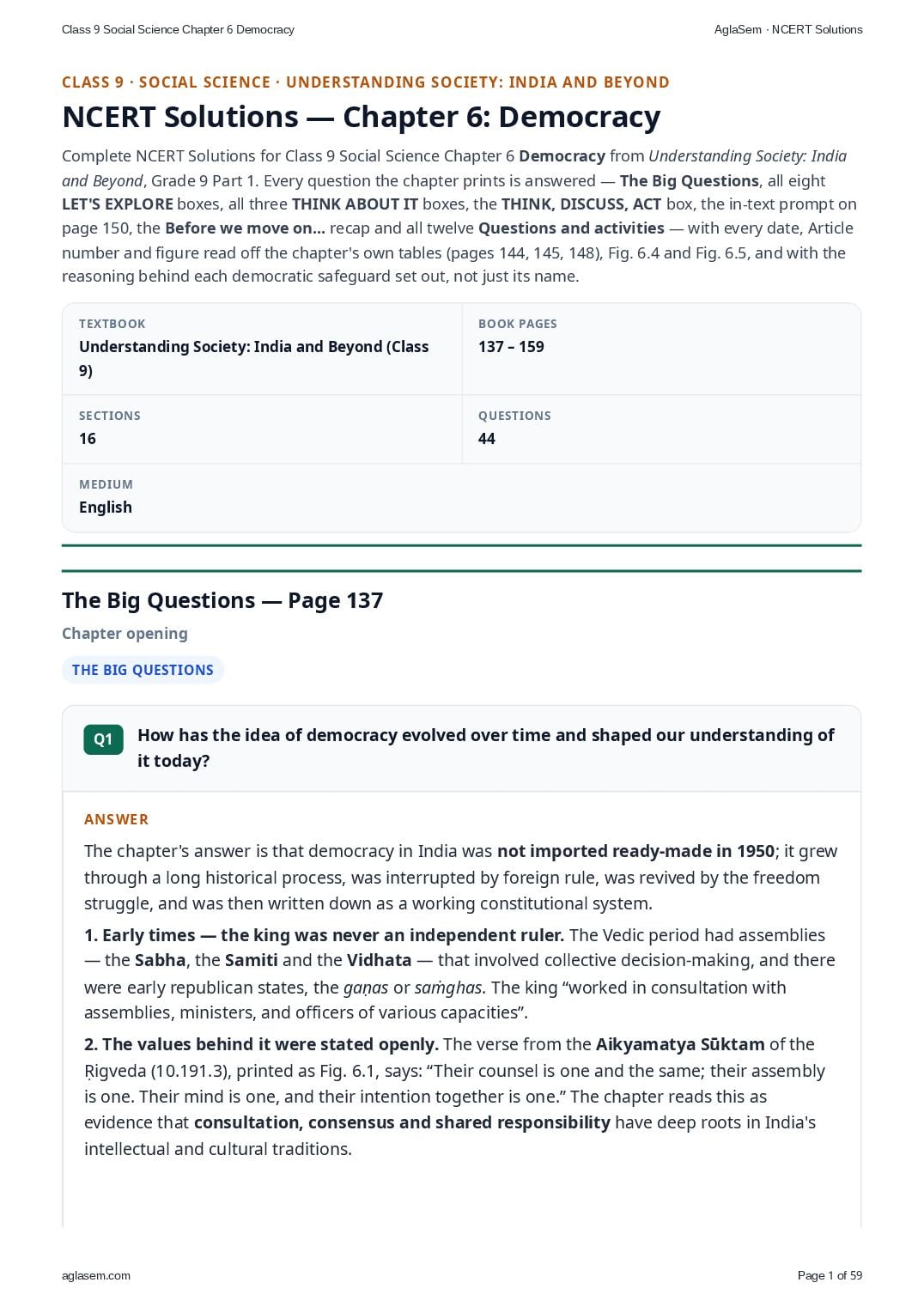Screen dimensions: 924x1307
Task: Click The Big Questions — Page 137 heading
Action: point(222,600)
